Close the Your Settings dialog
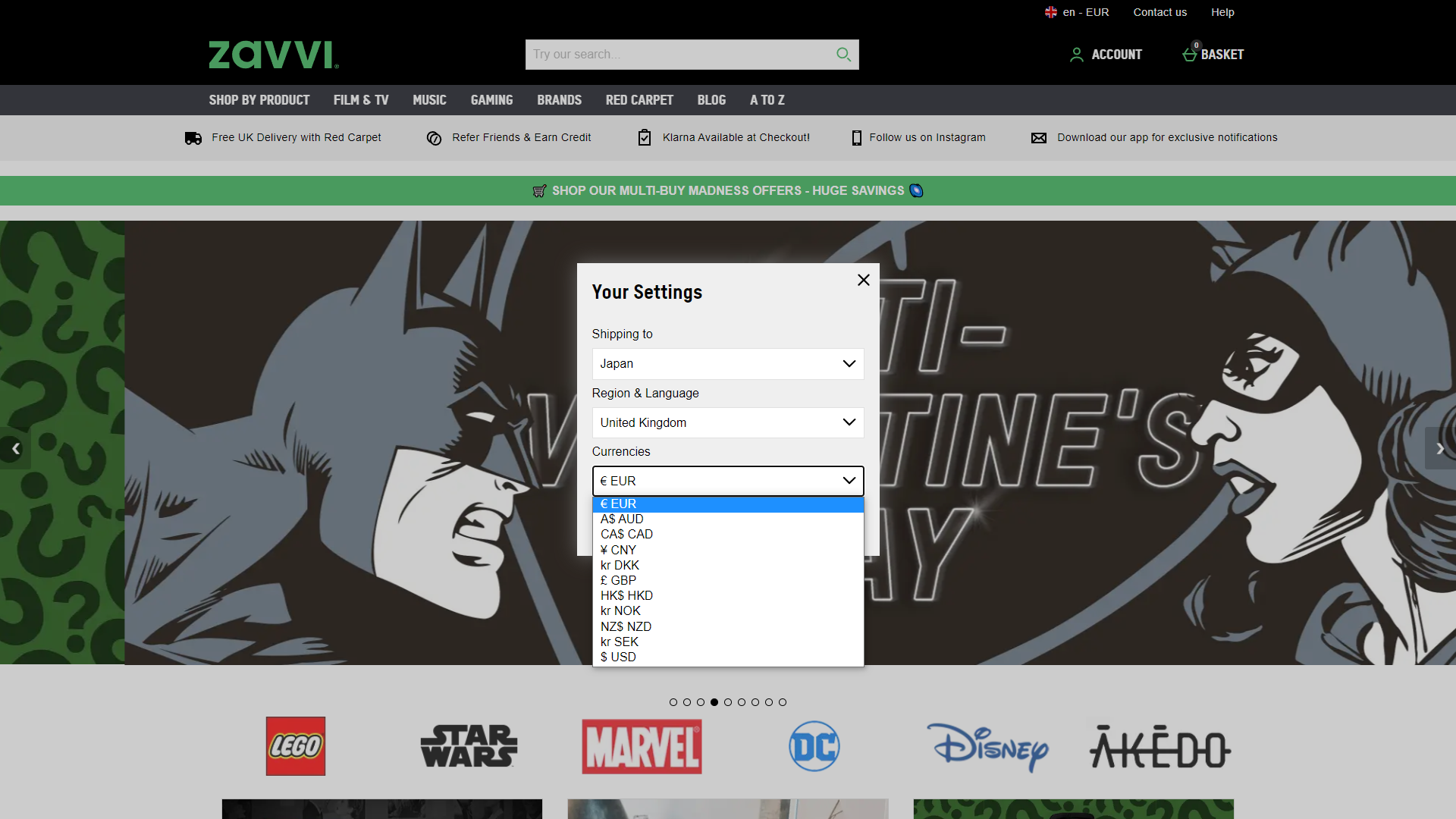The image size is (1456, 819). tap(863, 280)
